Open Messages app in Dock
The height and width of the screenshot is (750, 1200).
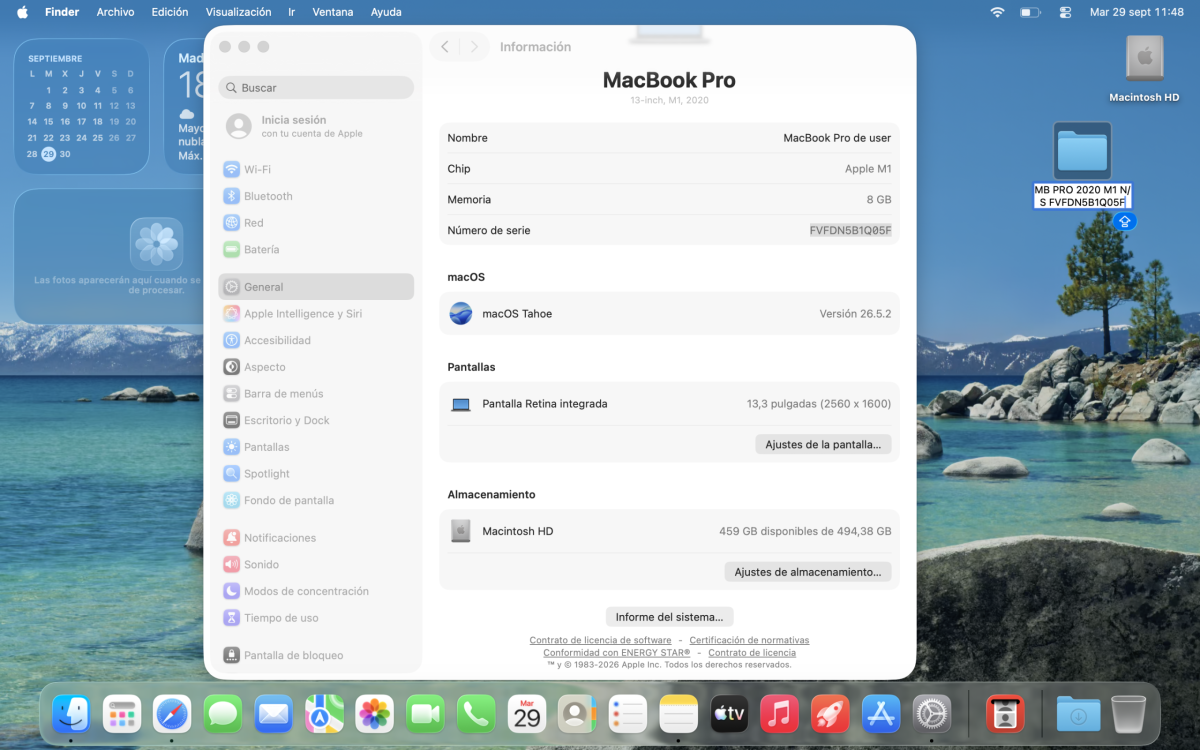click(223, 714)
